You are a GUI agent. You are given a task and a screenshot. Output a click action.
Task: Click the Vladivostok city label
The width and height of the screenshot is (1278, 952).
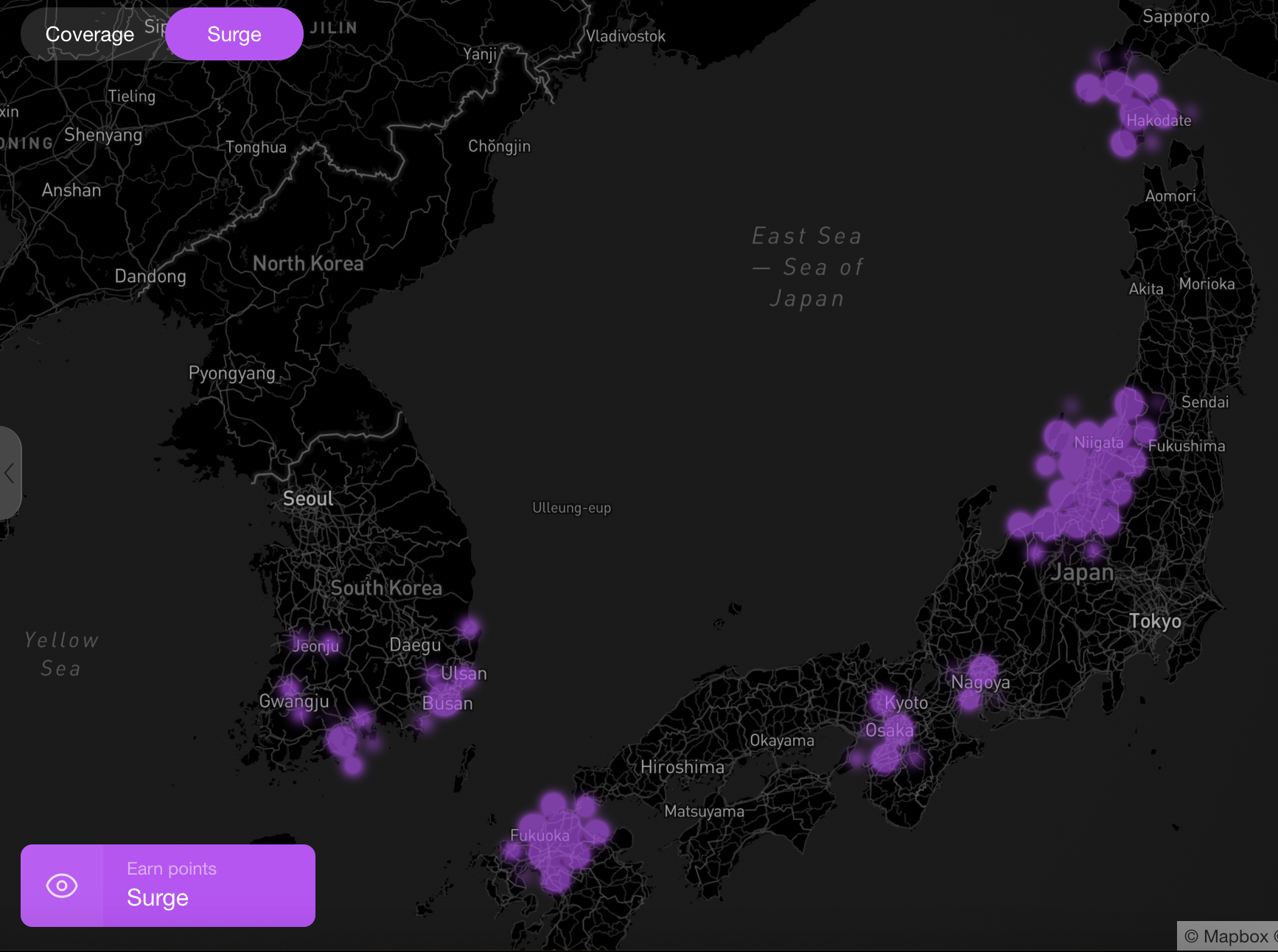pyautogui.click(x=626, y=36)
